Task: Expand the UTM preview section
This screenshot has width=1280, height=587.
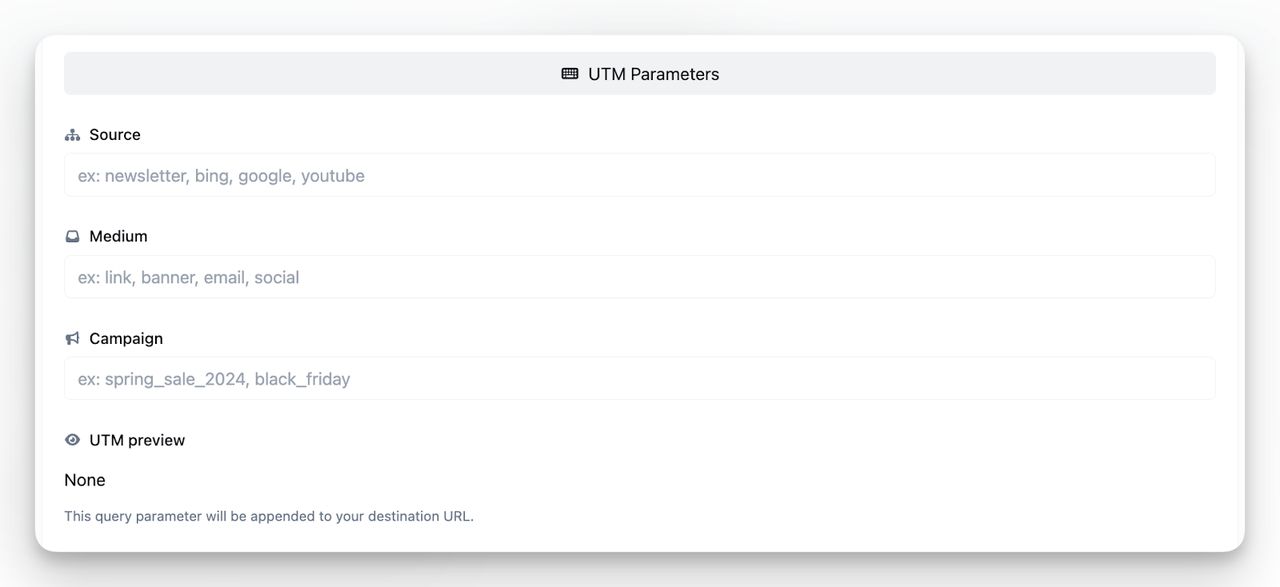Action: click(124, 439)
